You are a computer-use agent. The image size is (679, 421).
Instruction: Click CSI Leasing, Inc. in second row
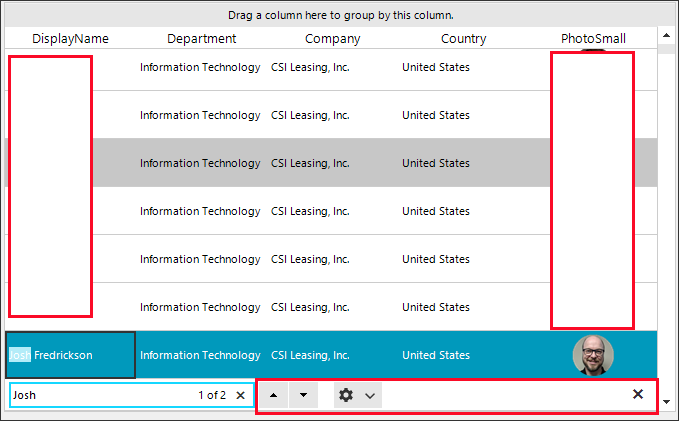click(x=310, y=115)
